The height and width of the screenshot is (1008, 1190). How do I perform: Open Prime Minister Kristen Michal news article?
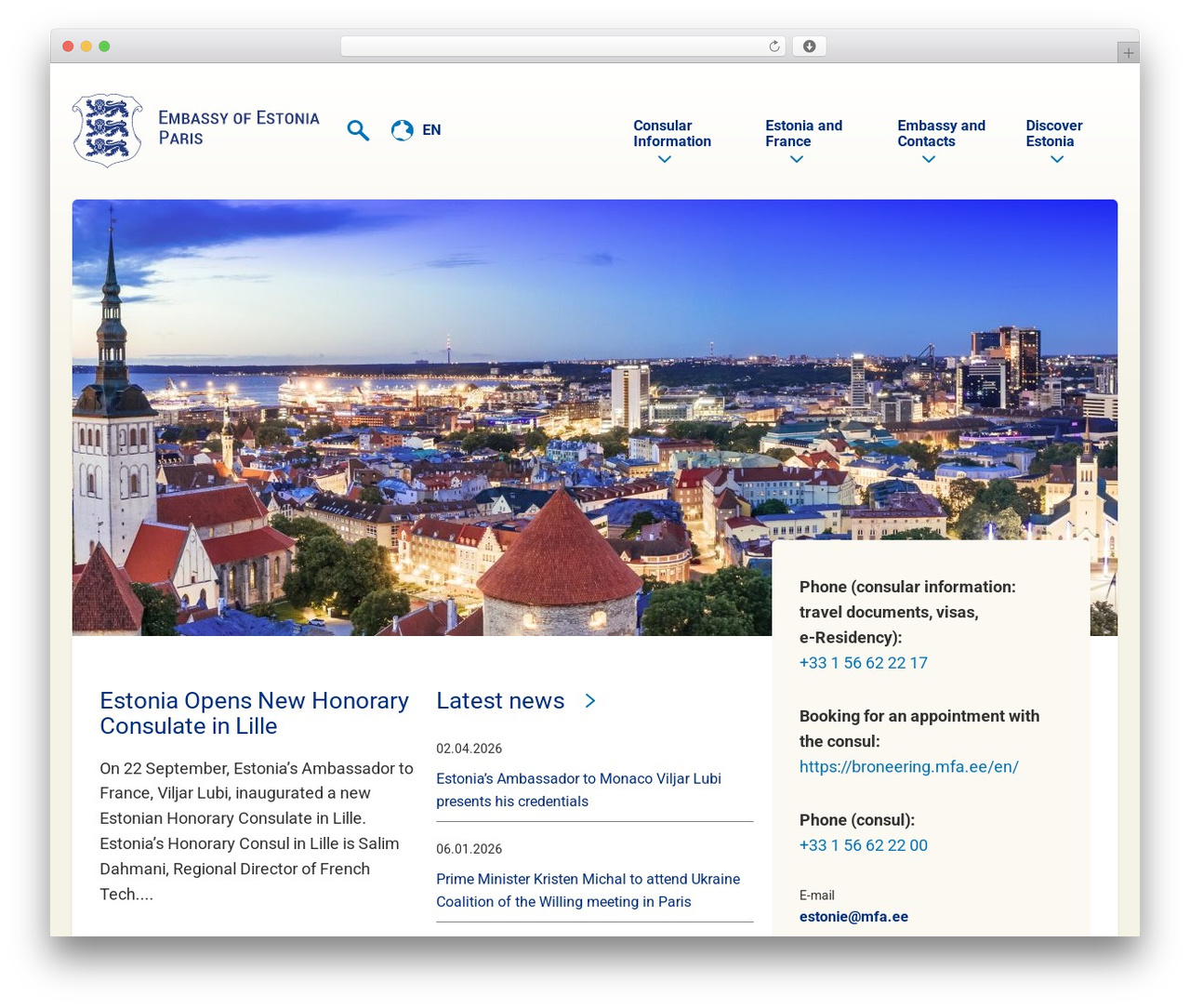[588, 890]
